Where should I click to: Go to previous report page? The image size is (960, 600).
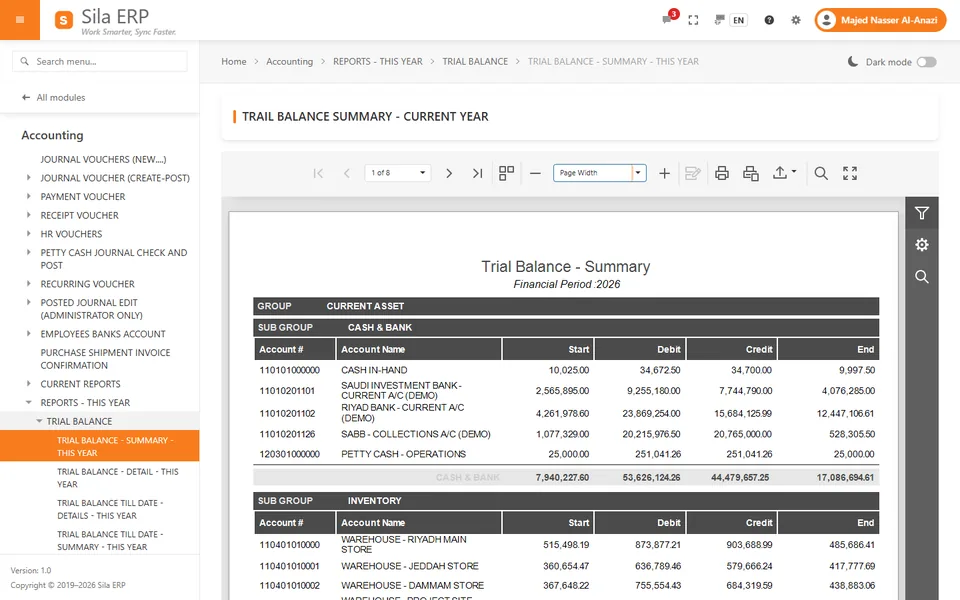(347, 173)
